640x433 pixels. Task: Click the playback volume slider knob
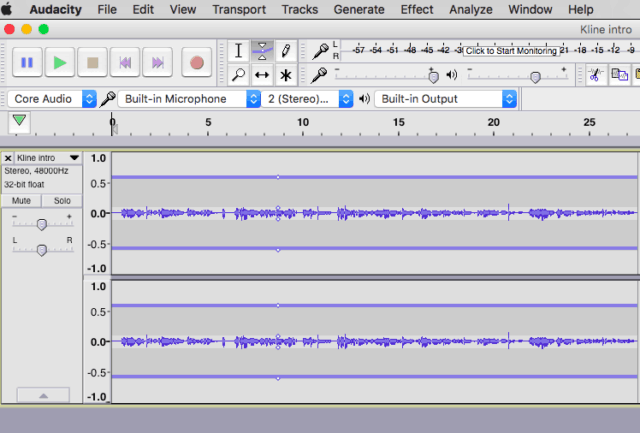click(536, 77)
